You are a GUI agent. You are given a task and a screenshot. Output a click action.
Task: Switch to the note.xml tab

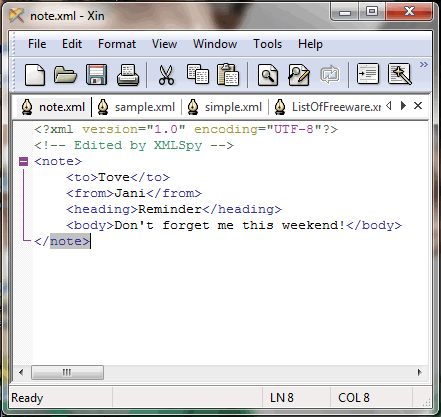(54, 107)
